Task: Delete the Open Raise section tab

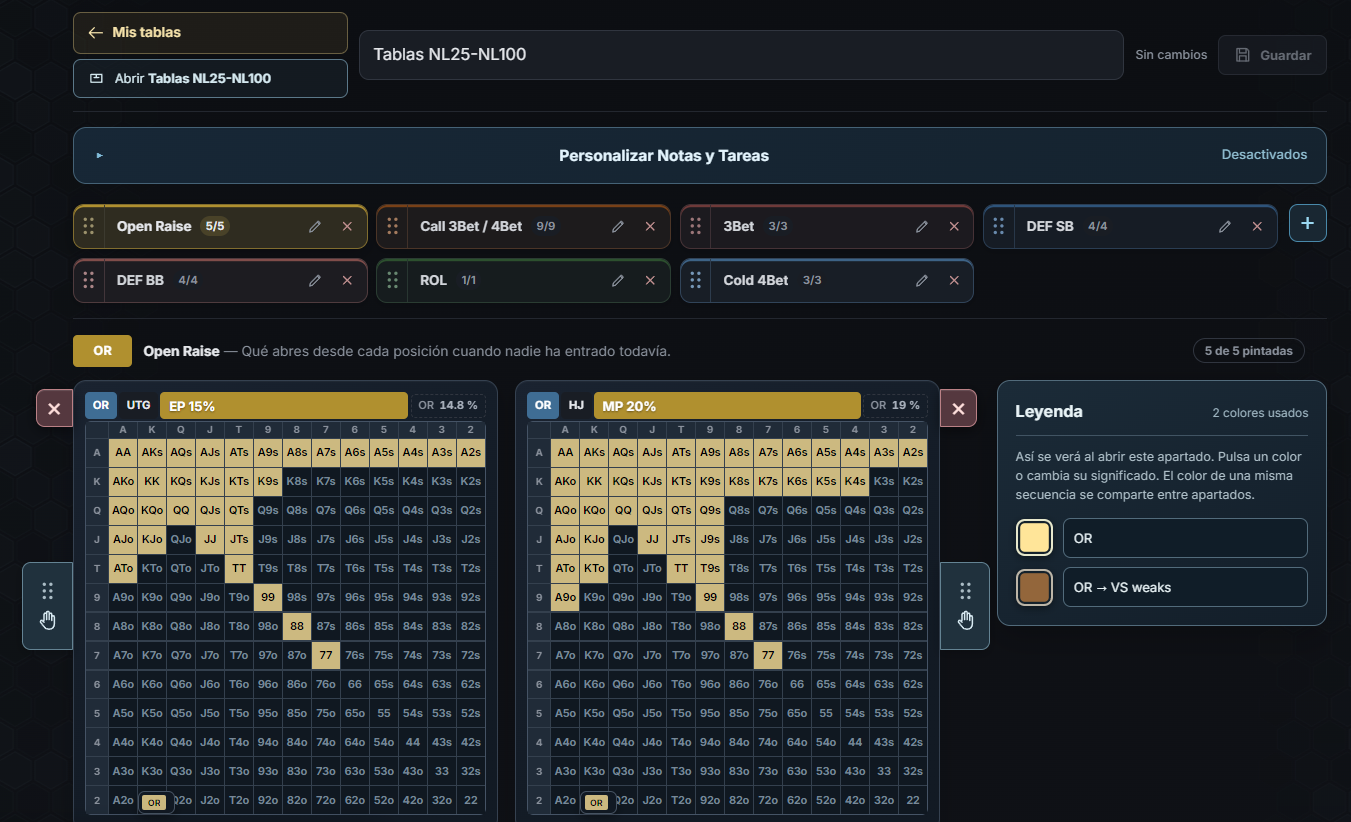Action: pos(347,227)
